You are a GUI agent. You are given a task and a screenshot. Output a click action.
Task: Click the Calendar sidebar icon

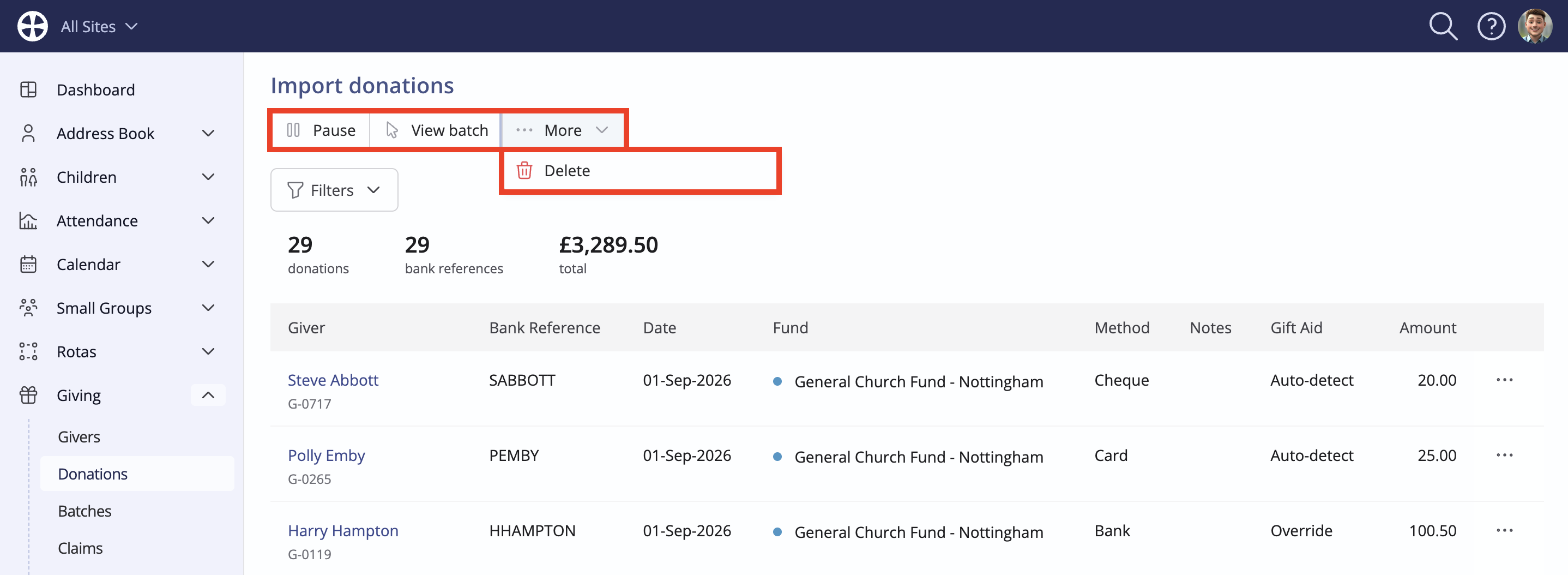coord(28,265)
